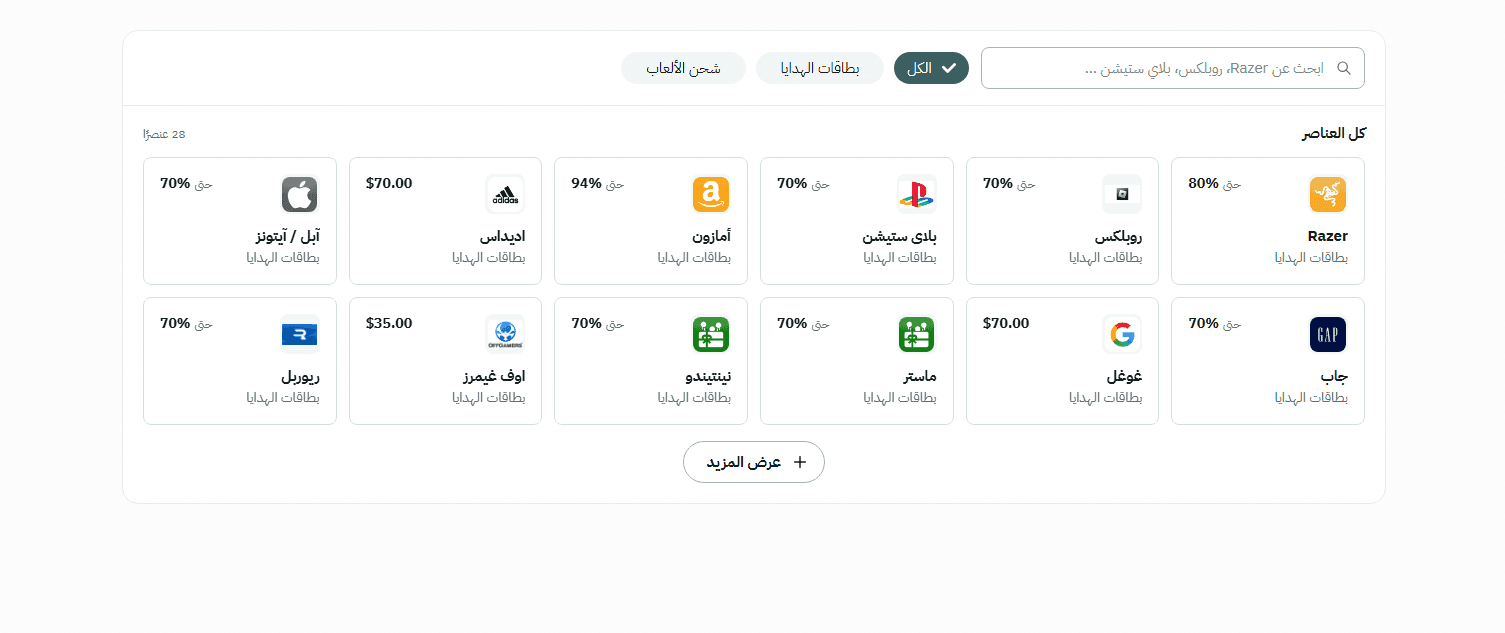The image size is (1505, 633).
Task: Click the عرض المزيد button
Action: pos(754,462)
